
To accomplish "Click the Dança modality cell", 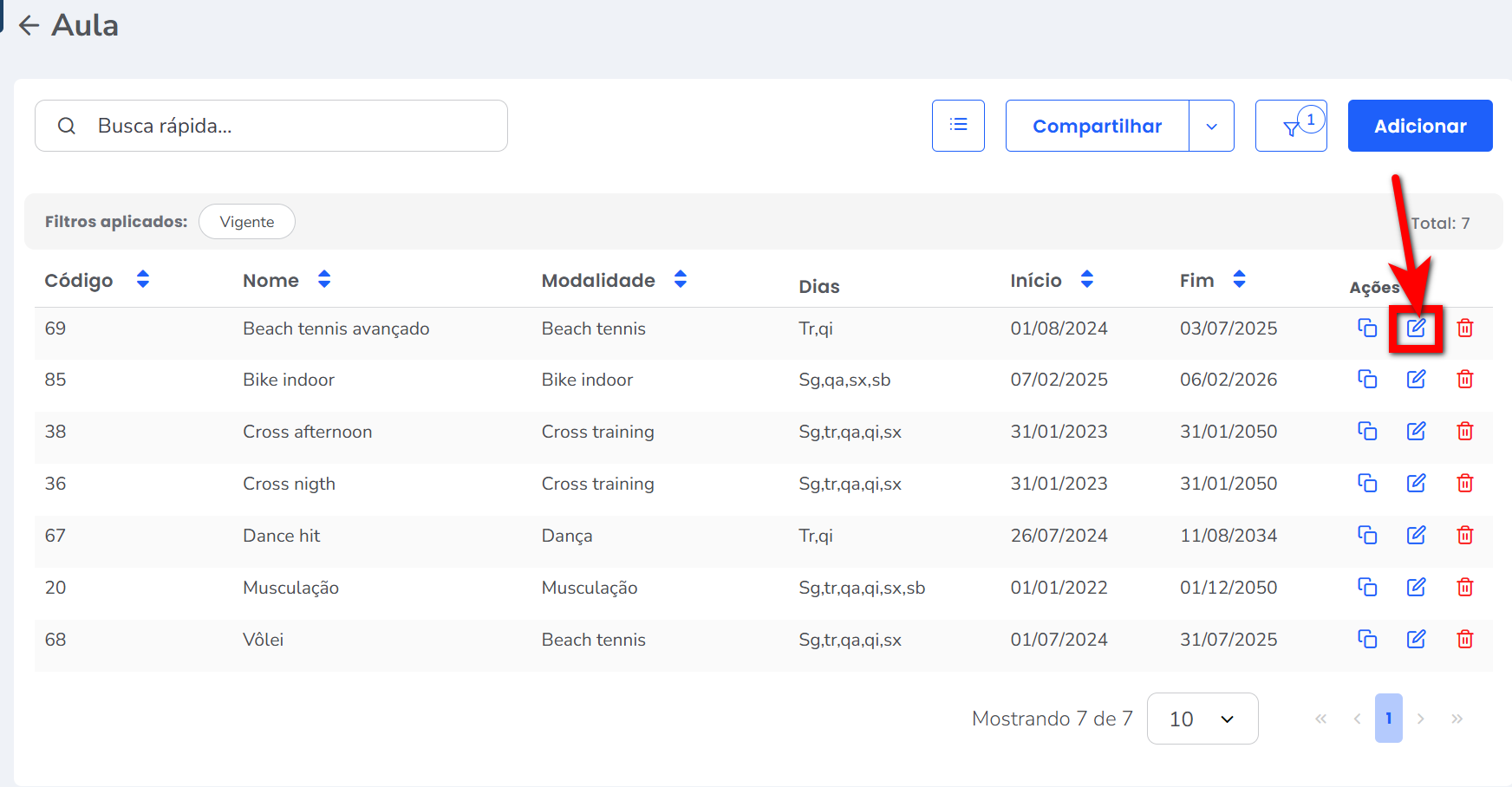I will 567,536.
